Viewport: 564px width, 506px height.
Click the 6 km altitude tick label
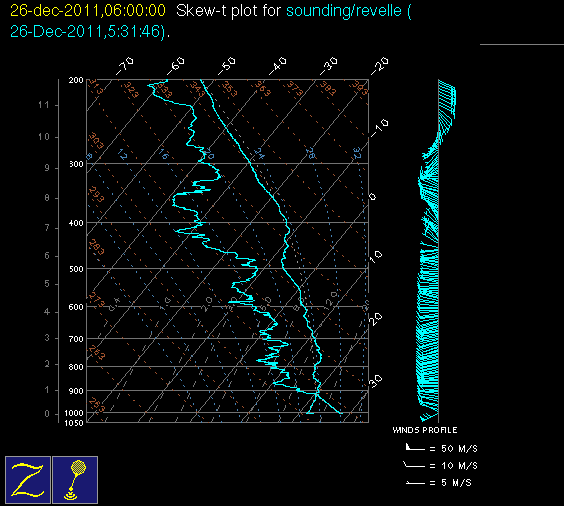click(47, 256)
